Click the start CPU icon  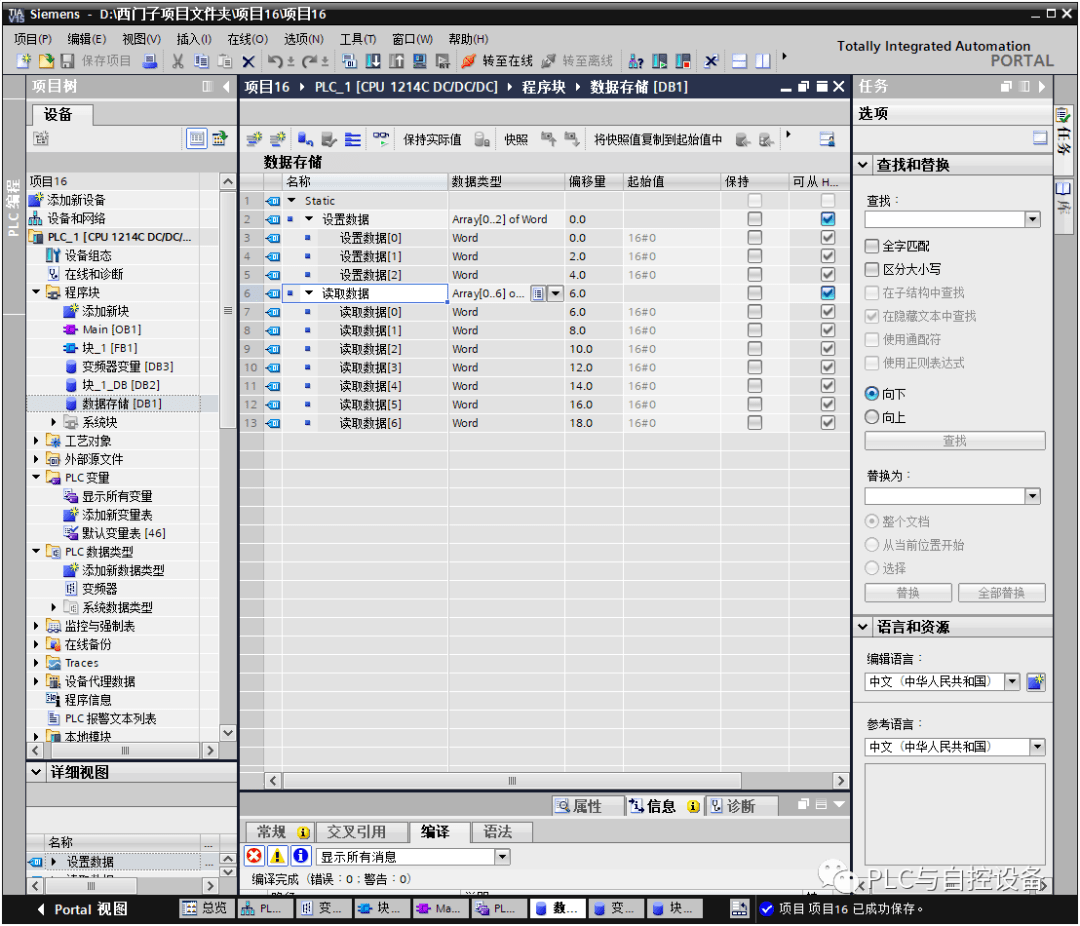(659, 61)
